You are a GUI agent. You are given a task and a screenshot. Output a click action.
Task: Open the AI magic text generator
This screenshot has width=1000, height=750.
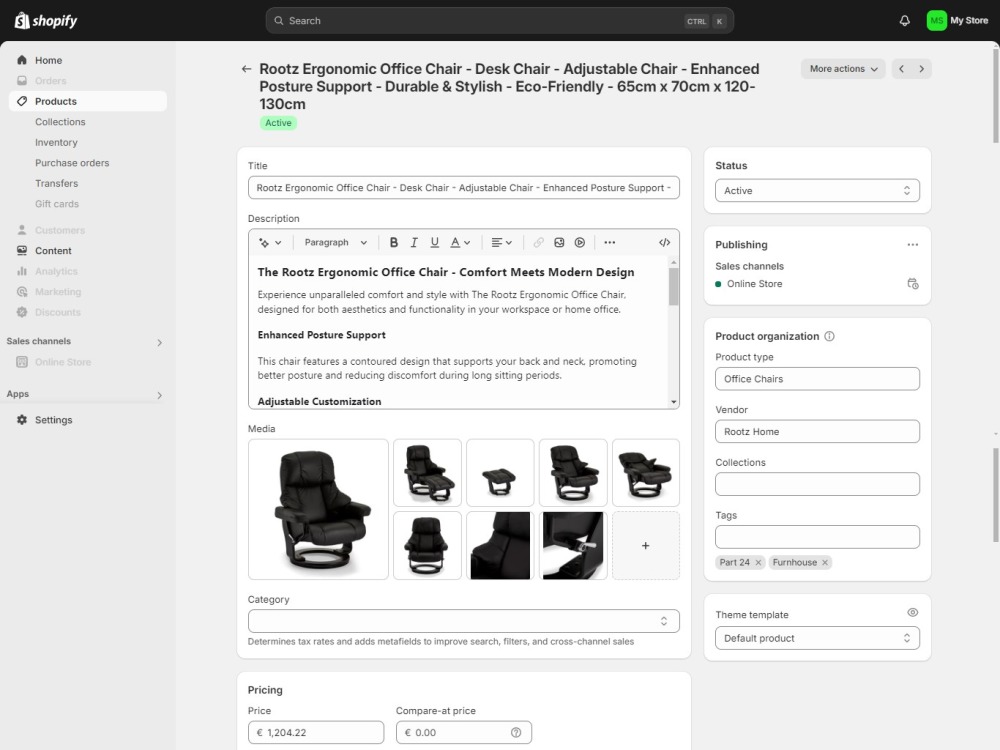(x=270, y=242)
